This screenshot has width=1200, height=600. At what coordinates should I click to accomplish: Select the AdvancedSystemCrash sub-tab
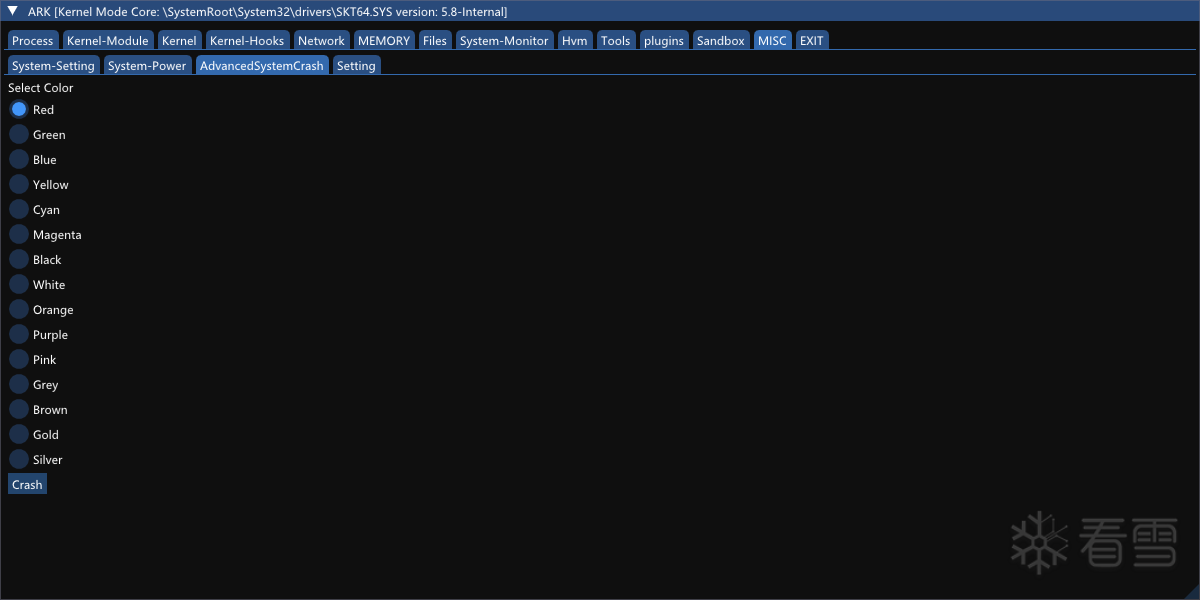(x=262, y=65)
